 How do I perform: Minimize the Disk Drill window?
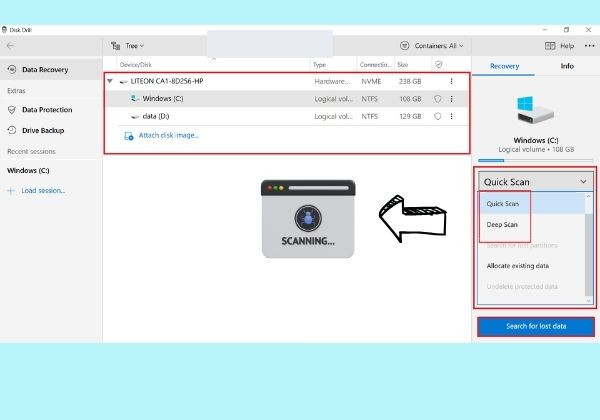545,30
